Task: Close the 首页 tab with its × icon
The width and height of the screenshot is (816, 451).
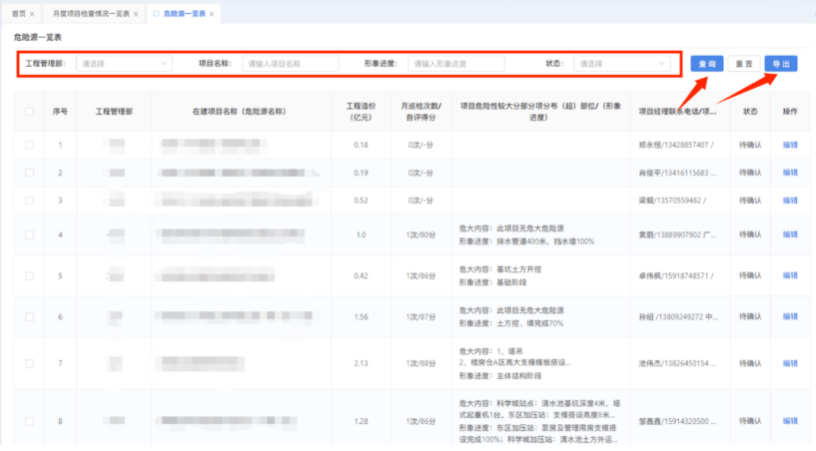Action: 32,14
